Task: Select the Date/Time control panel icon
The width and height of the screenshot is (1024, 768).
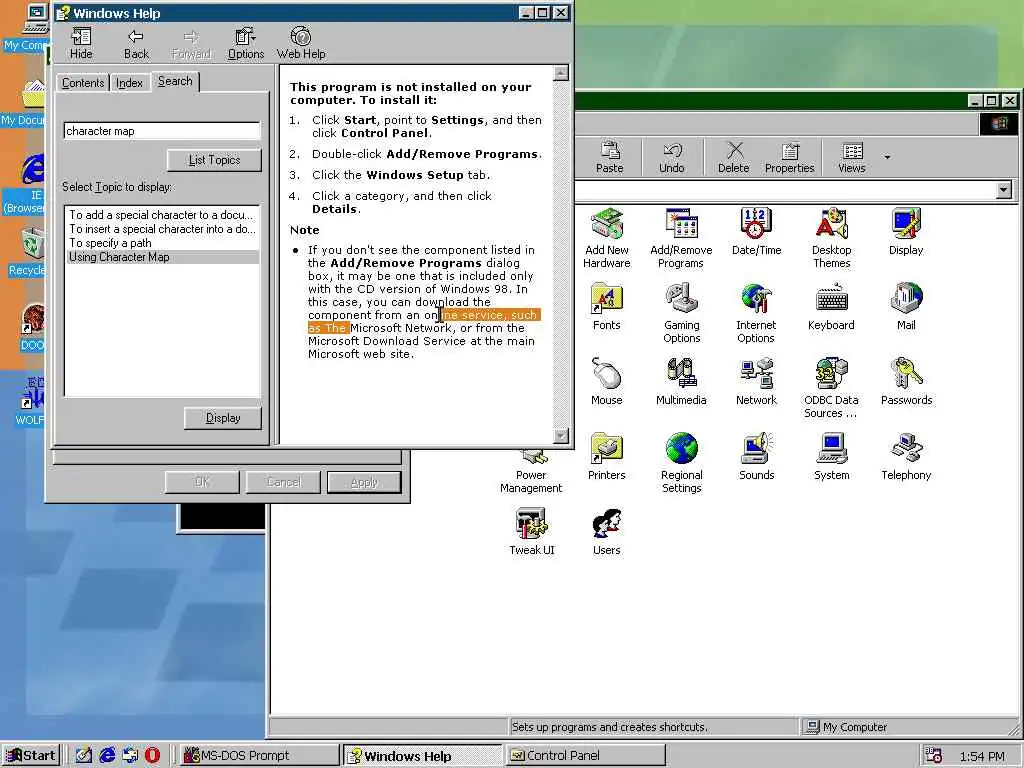Action: point(756,232)
